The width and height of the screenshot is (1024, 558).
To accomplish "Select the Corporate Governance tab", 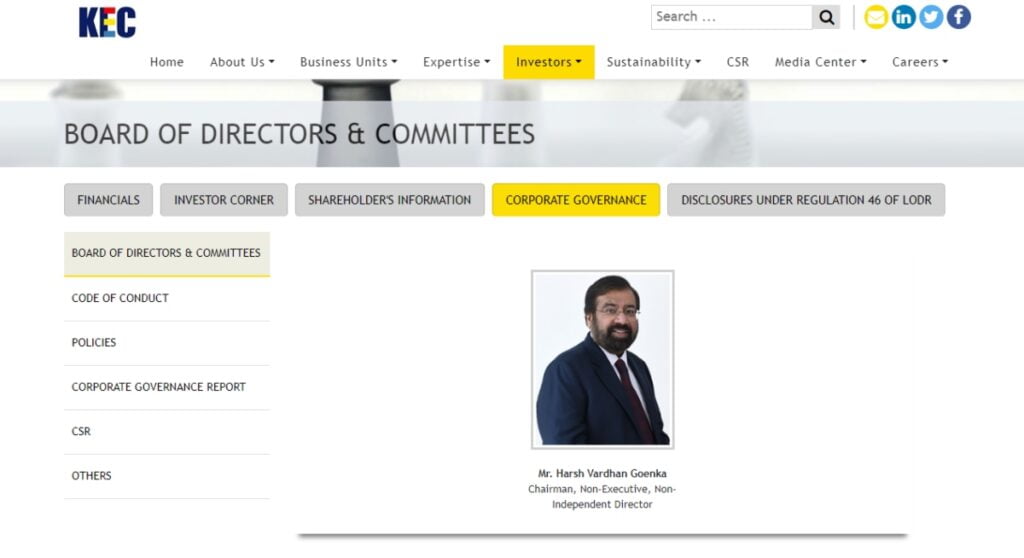I will 576,200.
